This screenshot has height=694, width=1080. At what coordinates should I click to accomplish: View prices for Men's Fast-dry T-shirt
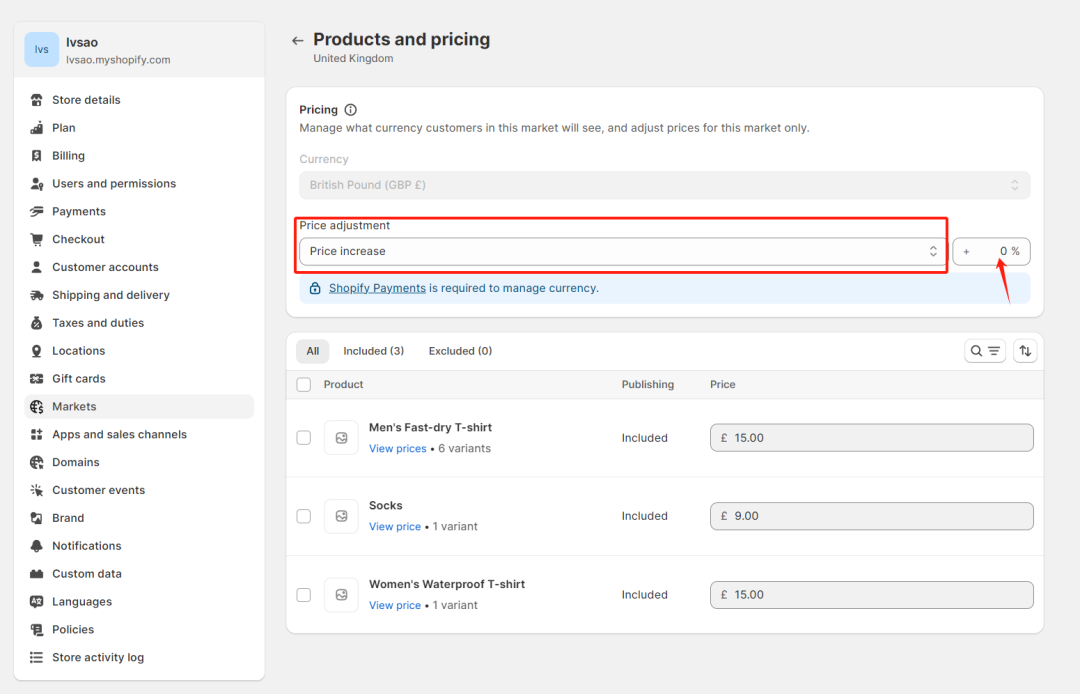[397, 448]
